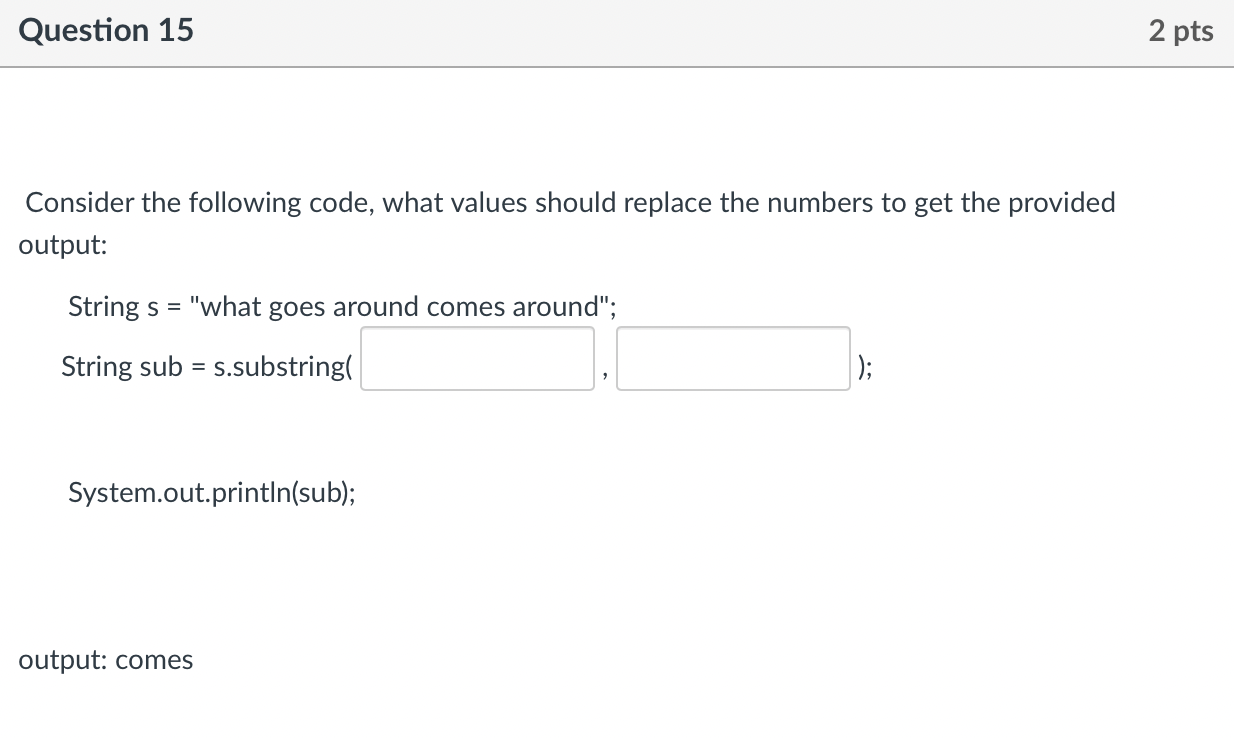Click the output: comes text
The height and width of the screenshot is (738, 1234).
click(105, 659)
